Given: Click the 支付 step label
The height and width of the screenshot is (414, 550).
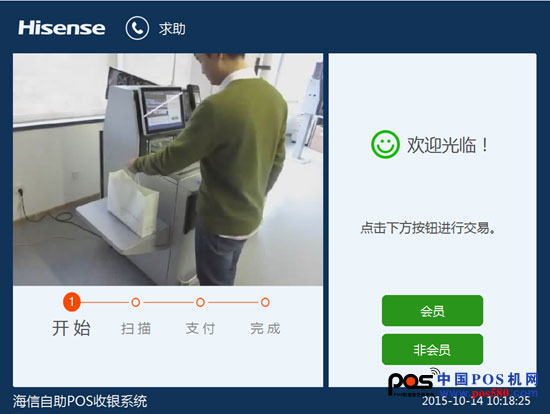Looking at the screenshot, I should click(200, 329).
